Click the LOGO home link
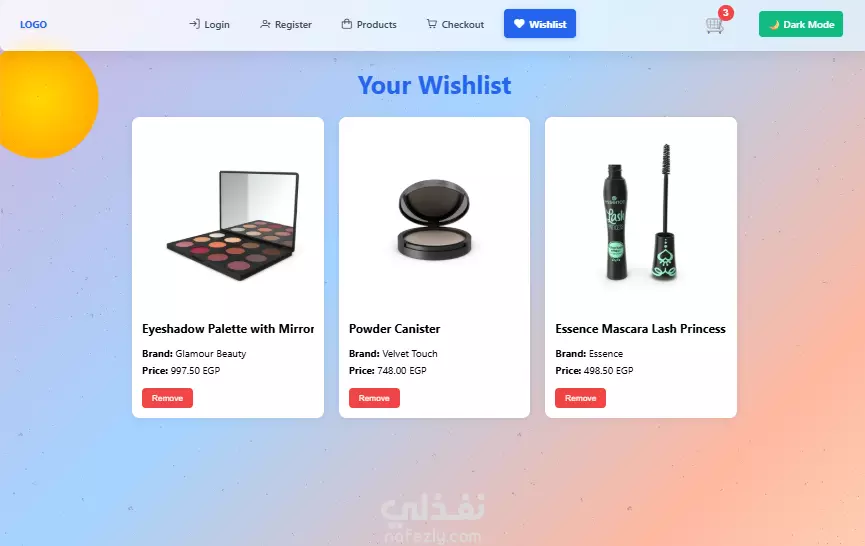This screenshot has width=865, height=546. (33, 24)
